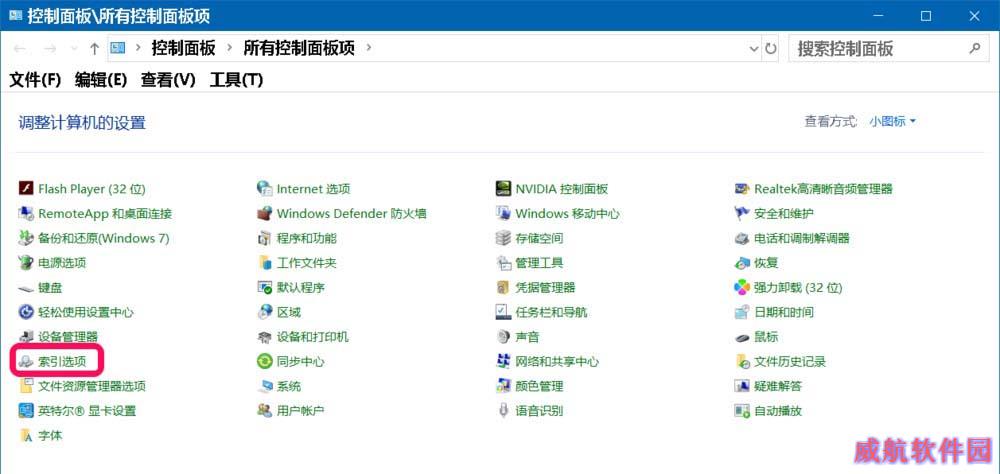Click the 网络和共享中心 icon
The image size is (1000, 474).
504,361
